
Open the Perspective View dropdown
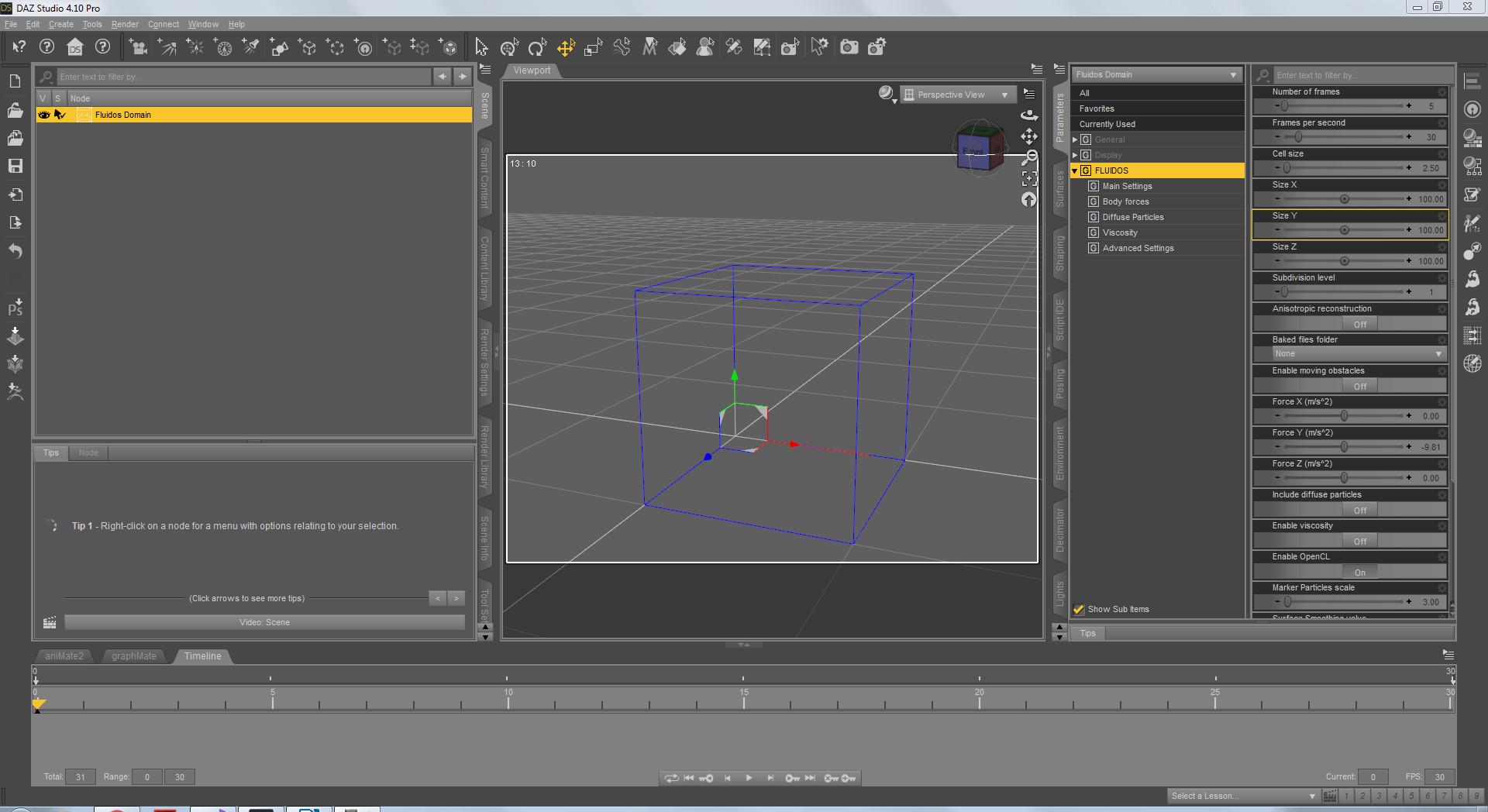(960, 95)
